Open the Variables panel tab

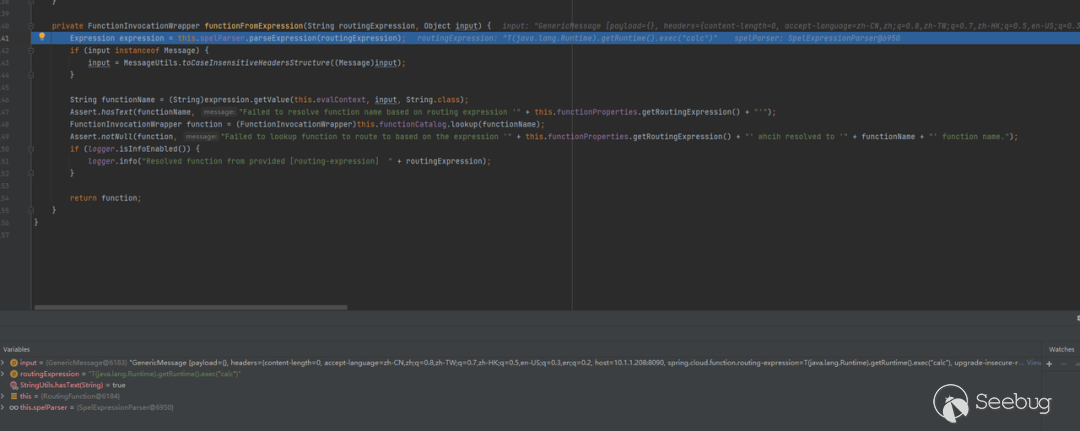(x=17, y=349)
